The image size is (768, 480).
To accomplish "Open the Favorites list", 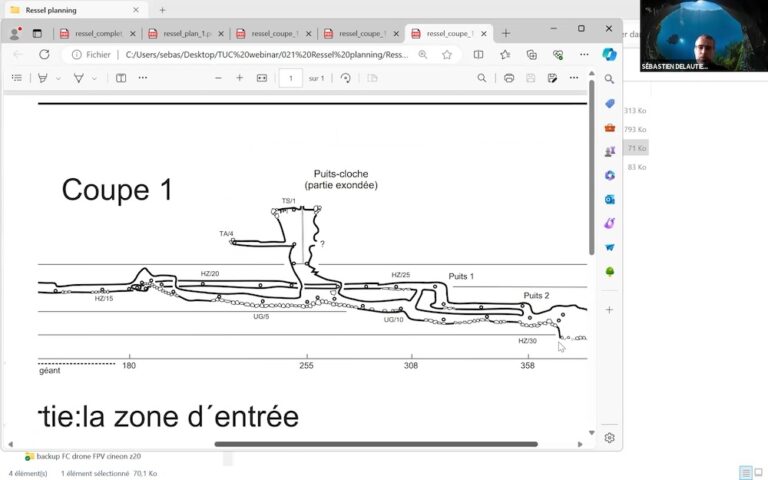I will pos(505,55).
